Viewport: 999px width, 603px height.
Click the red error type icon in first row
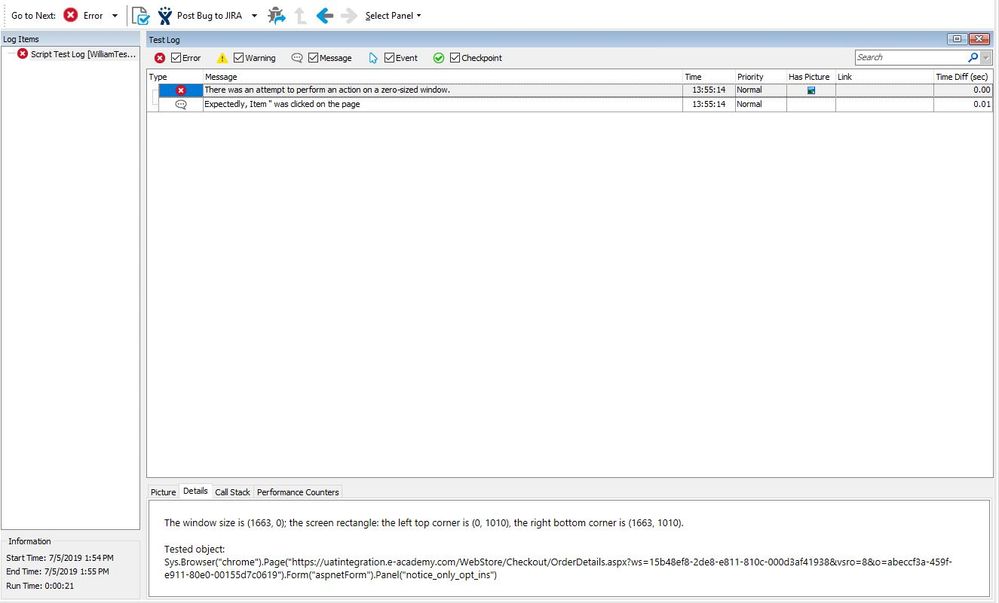tap(181, 91)
